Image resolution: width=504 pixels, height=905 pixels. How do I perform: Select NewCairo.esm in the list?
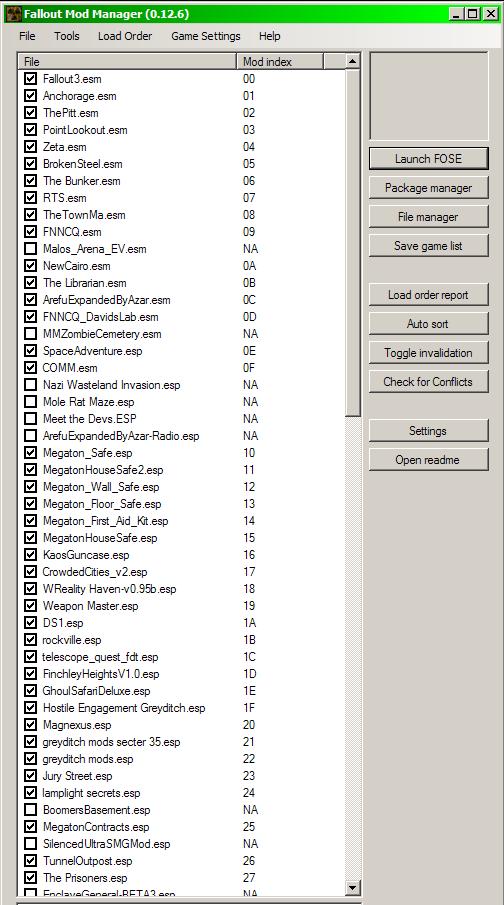pyautogui.click(x=76, y=266)
